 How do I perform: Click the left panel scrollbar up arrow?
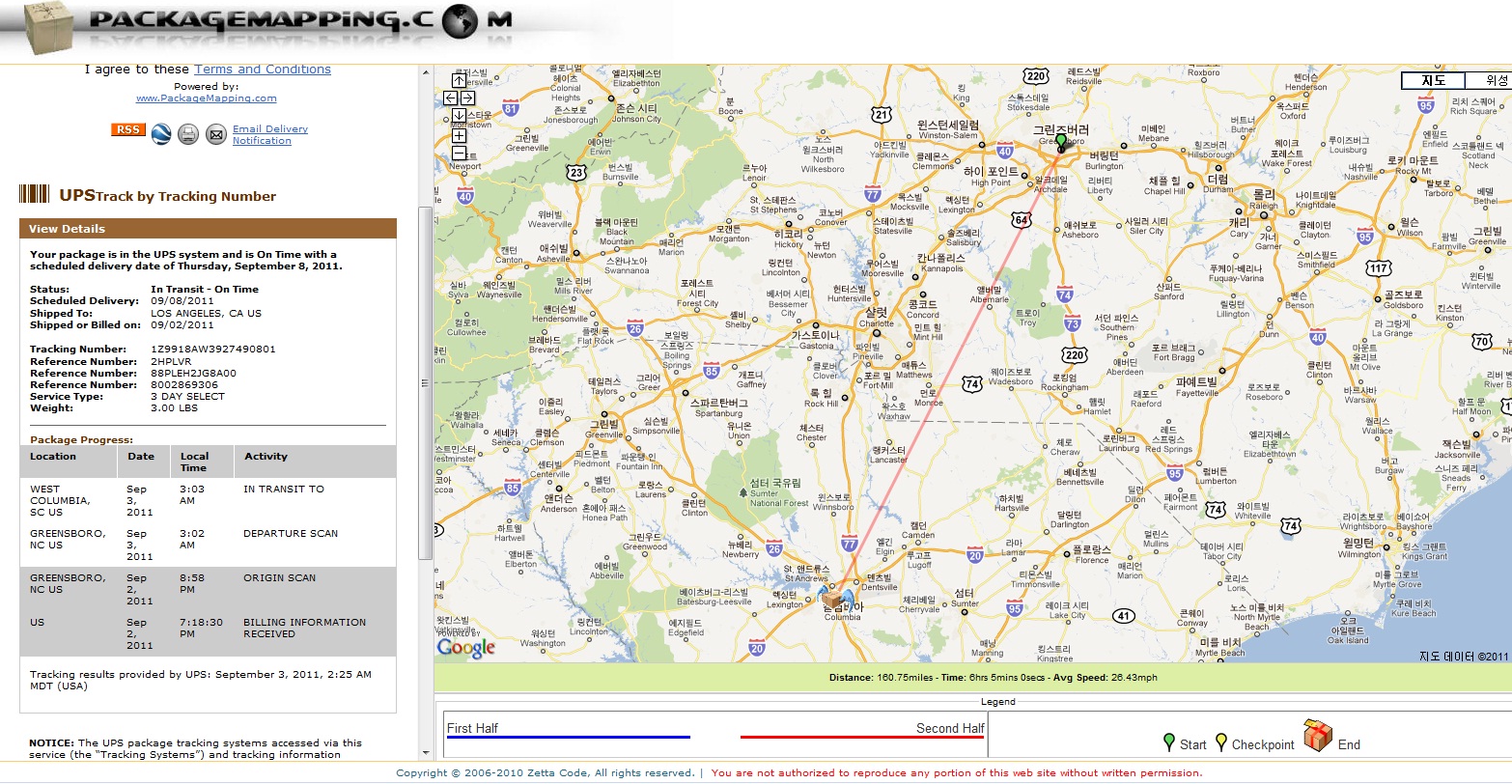click(x=426, y=72)
